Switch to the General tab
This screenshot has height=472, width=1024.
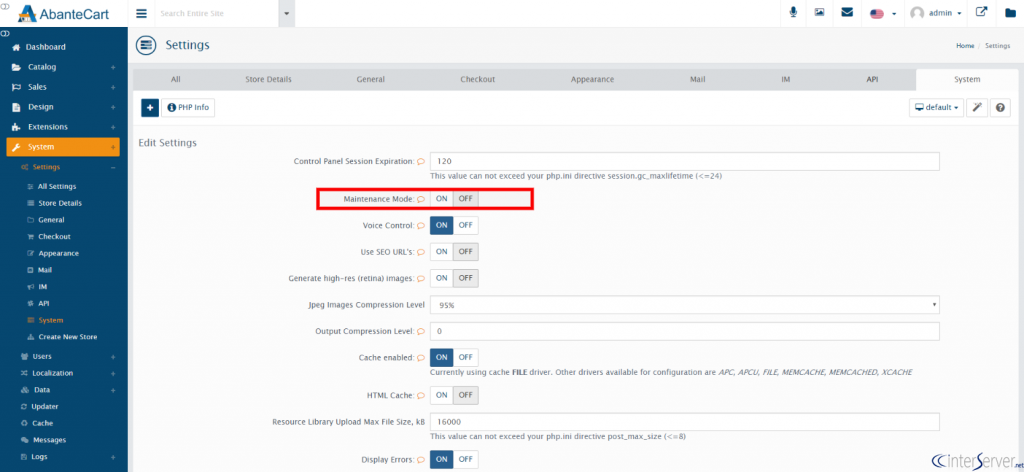[x=370, y=79]
